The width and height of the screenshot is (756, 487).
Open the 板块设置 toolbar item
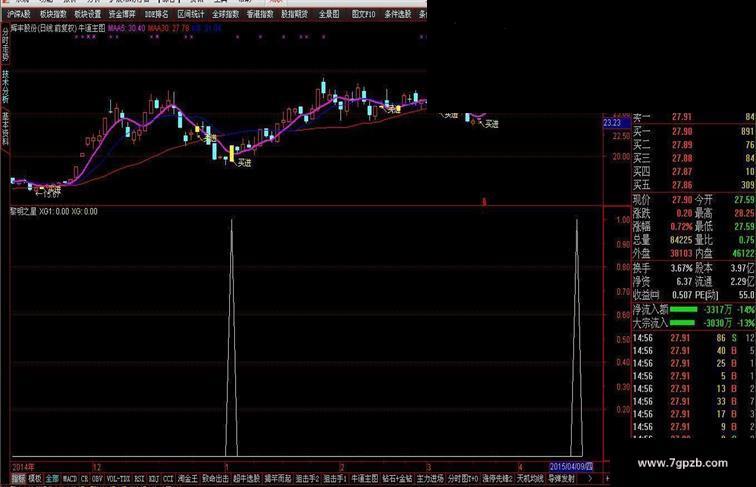point(88,14)
